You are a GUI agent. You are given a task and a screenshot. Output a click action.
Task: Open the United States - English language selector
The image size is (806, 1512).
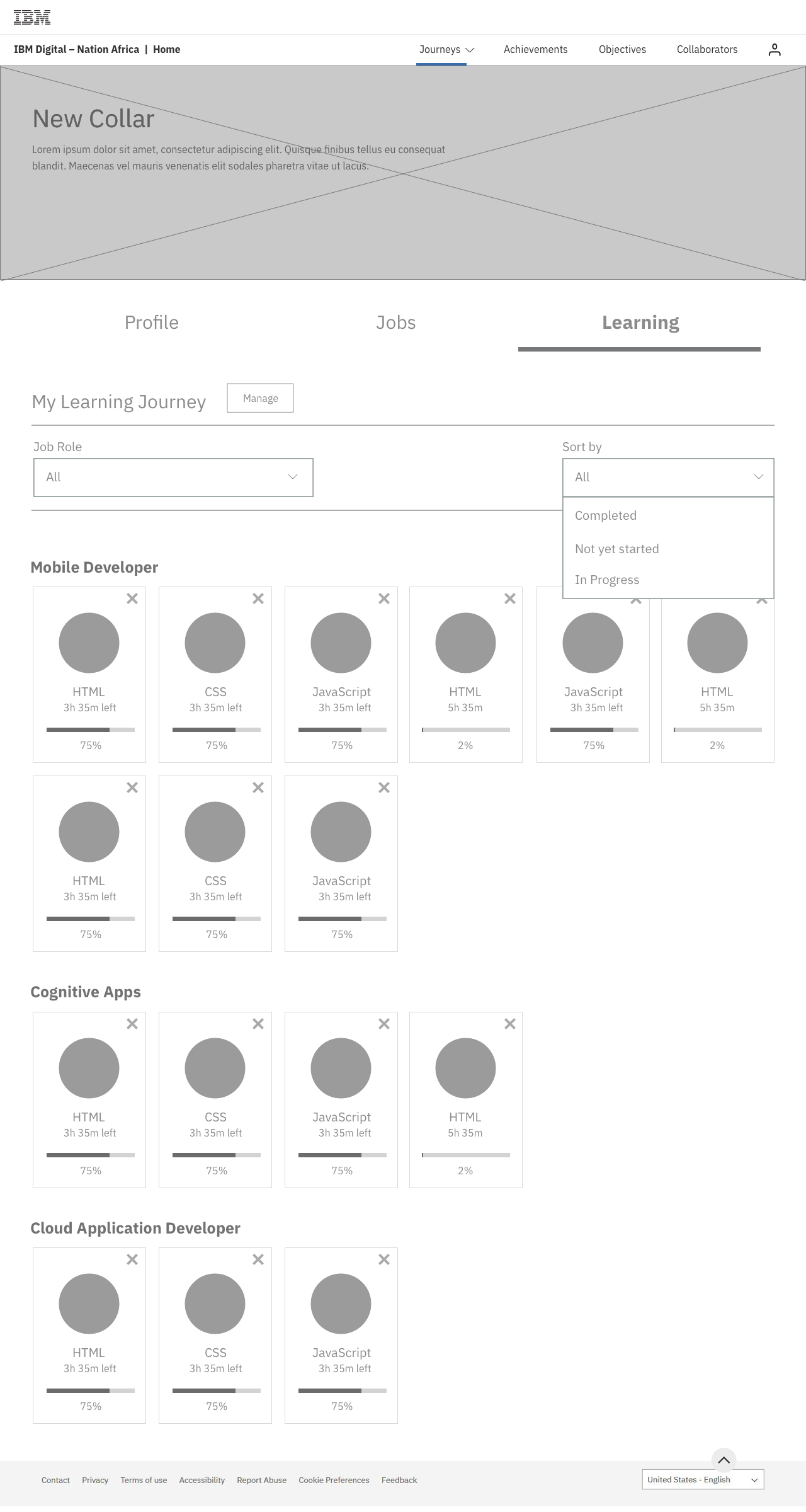pyautogui.click(x=703, y=1479)
